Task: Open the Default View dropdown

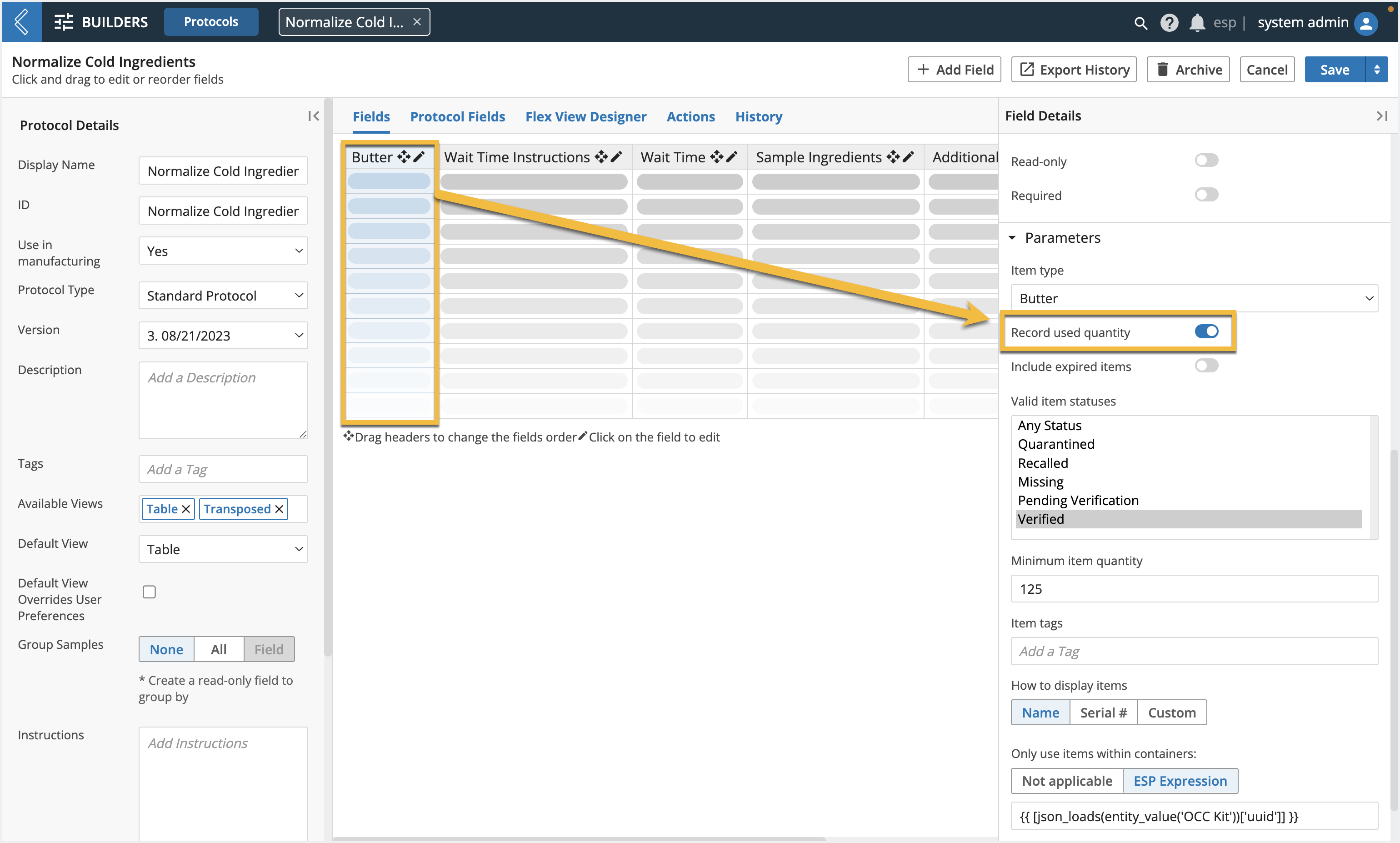Action: point(223,549)
